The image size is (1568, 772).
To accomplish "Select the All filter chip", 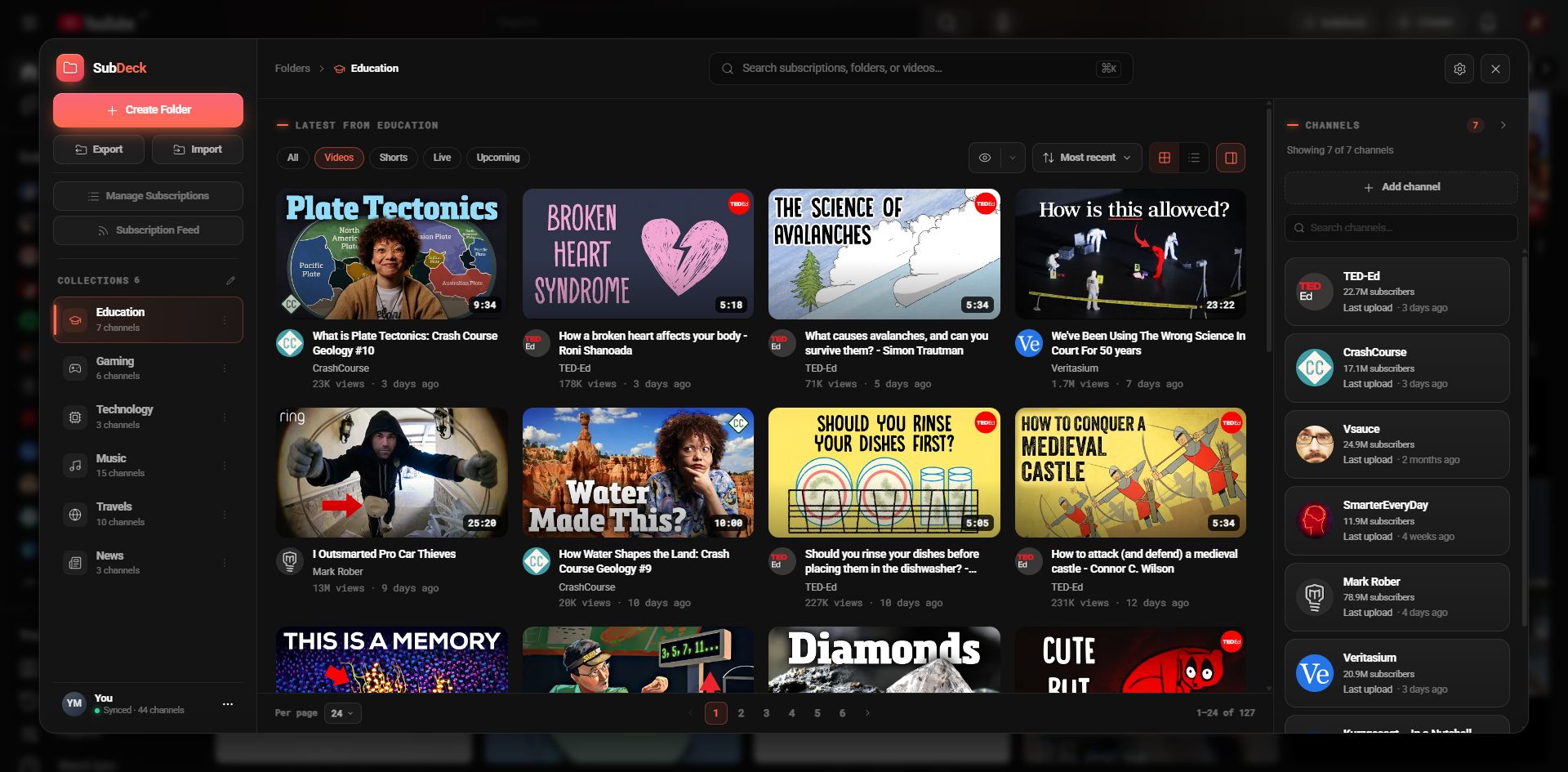I will tap(292, 158).
